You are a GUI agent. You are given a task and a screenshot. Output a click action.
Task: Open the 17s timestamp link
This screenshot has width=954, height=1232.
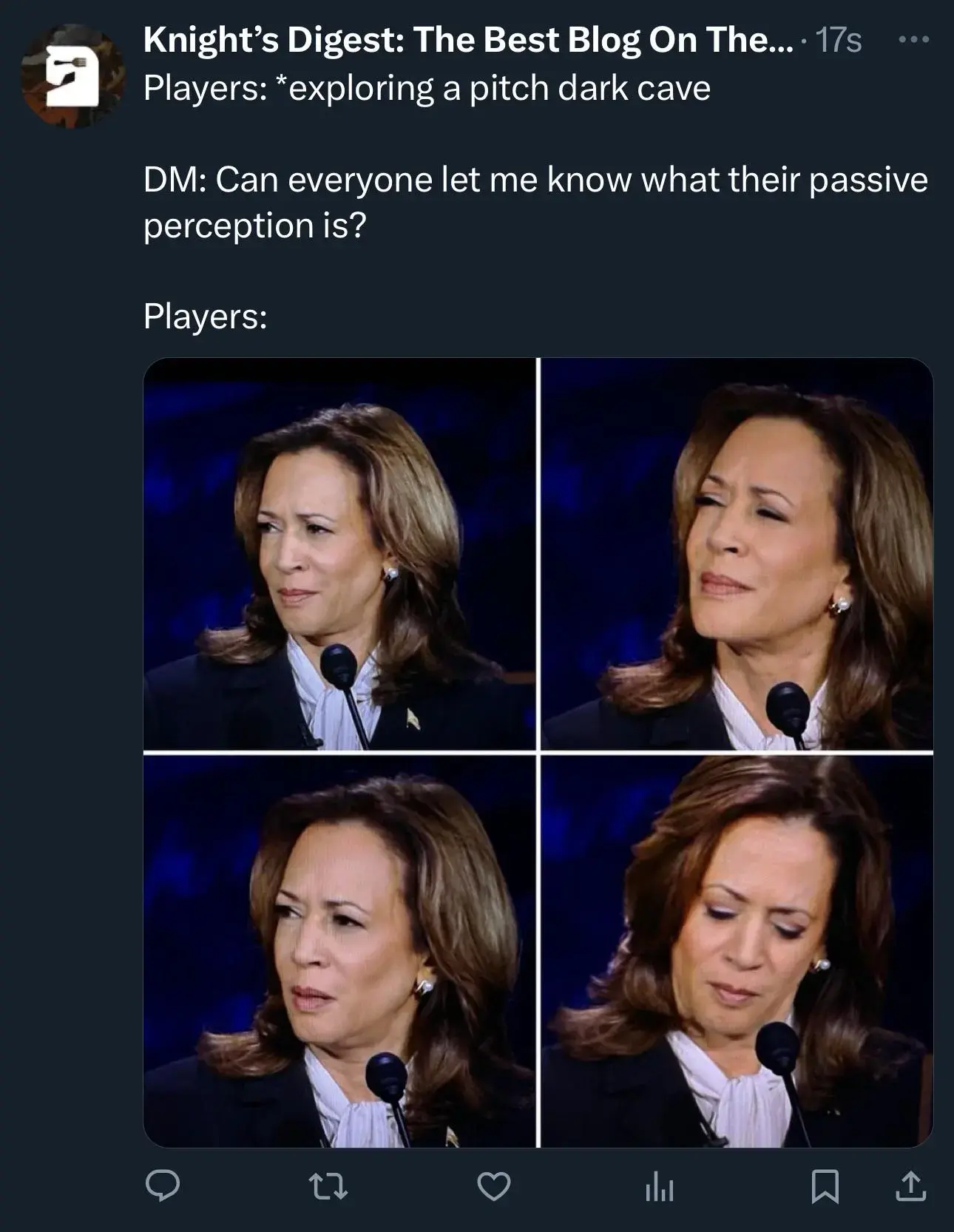pos(839,39)
